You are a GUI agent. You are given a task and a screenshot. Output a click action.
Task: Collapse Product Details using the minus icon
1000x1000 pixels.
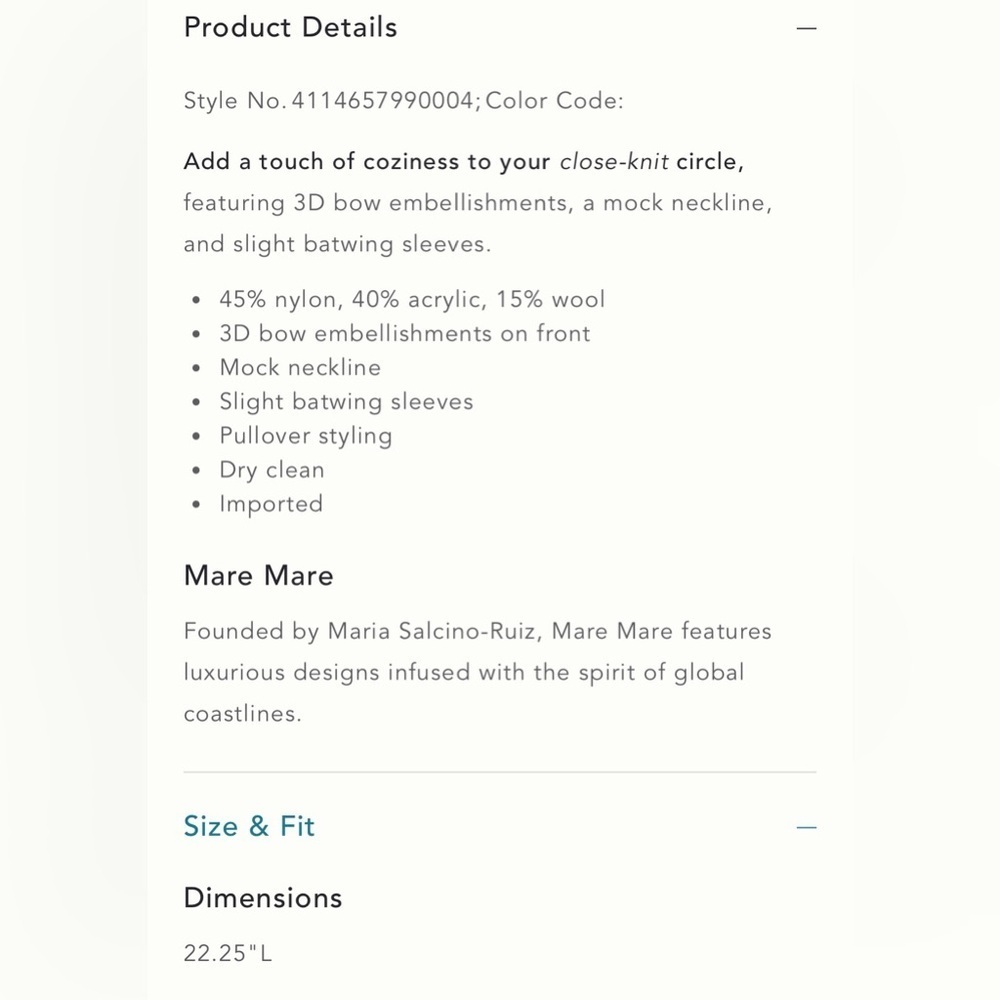(x=806, y=28)
